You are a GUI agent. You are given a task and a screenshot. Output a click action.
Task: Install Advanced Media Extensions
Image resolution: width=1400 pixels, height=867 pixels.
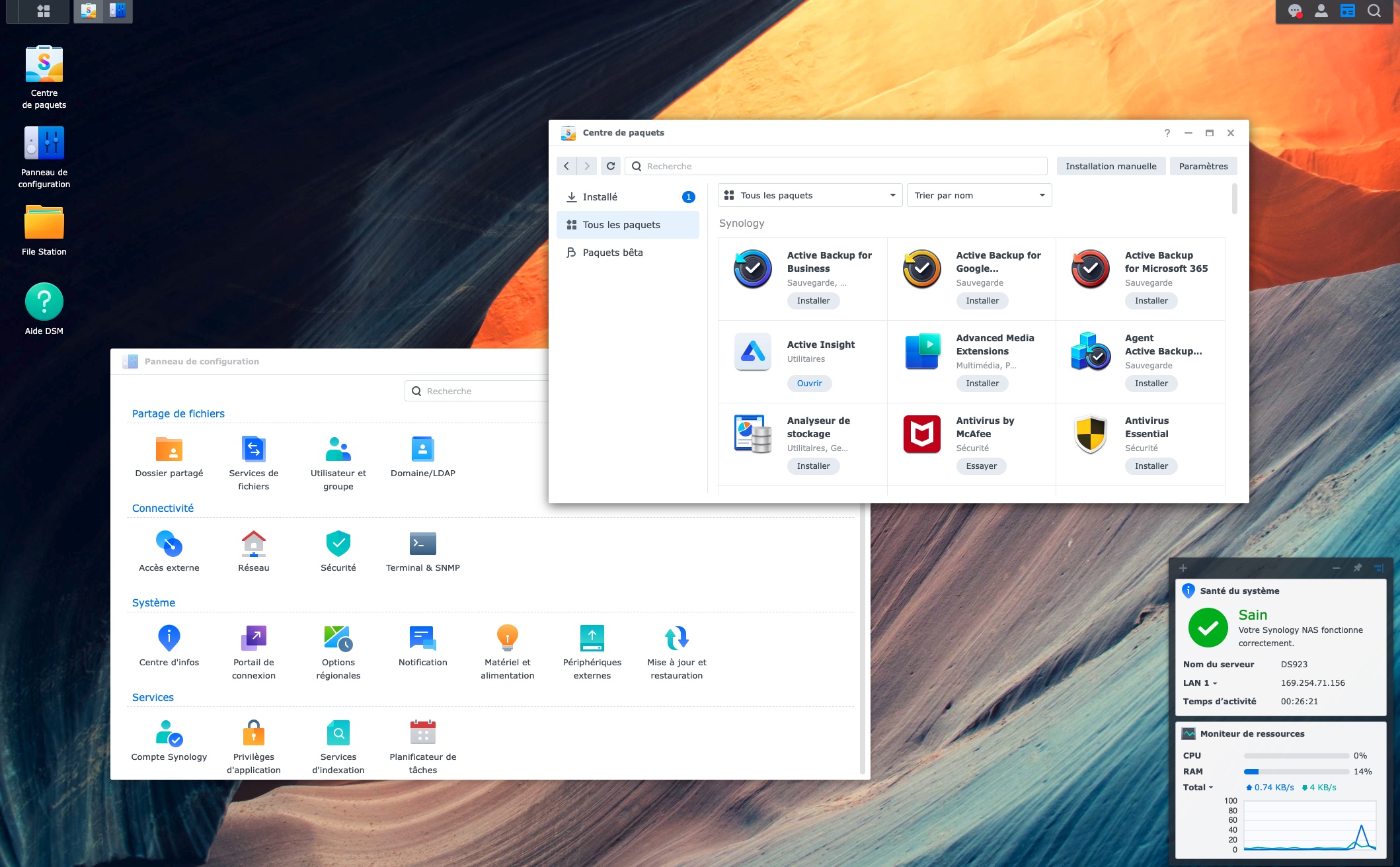(983, 383)
